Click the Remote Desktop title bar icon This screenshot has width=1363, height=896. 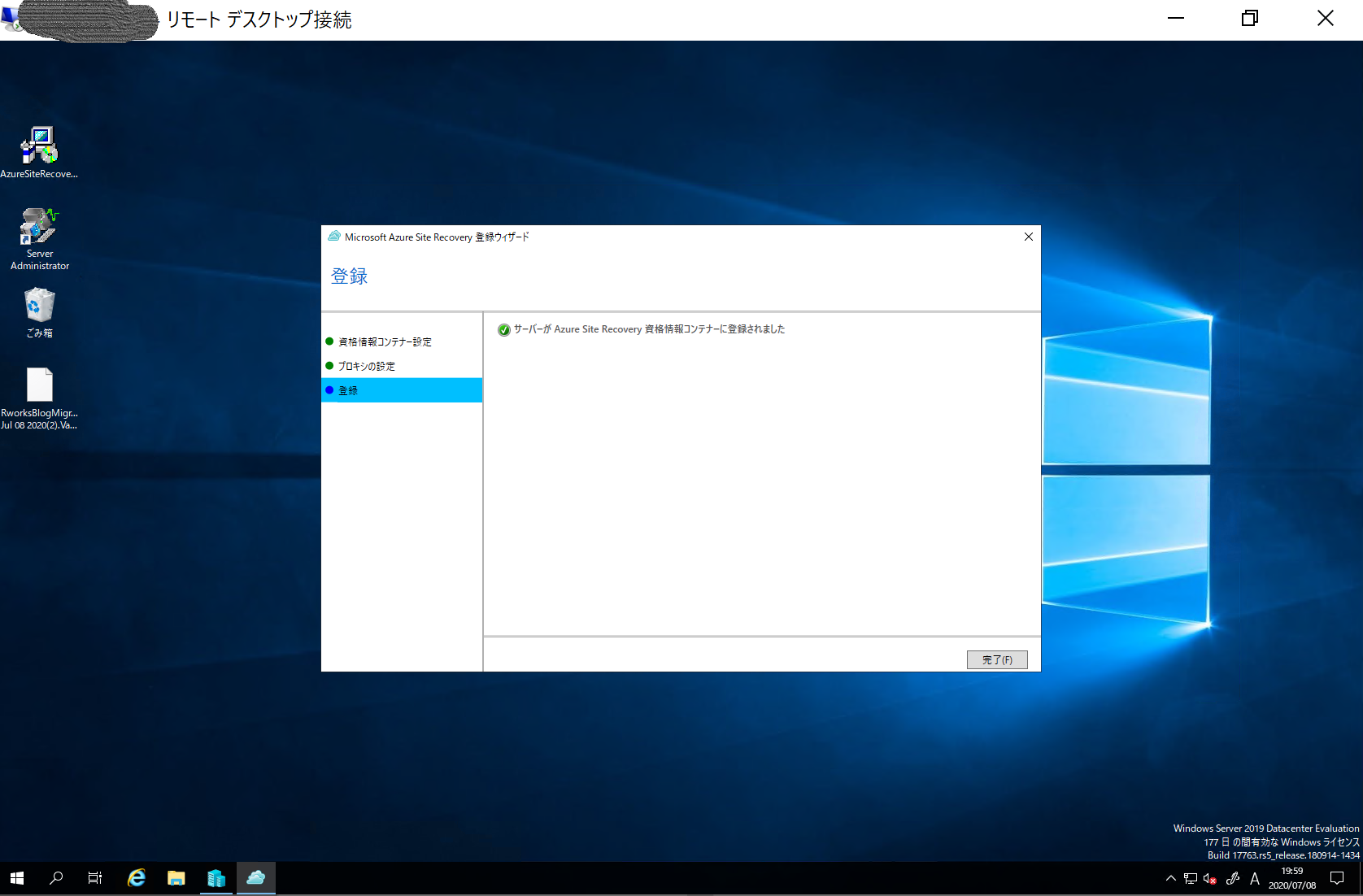pyautogui.click(x=11, y=18)
